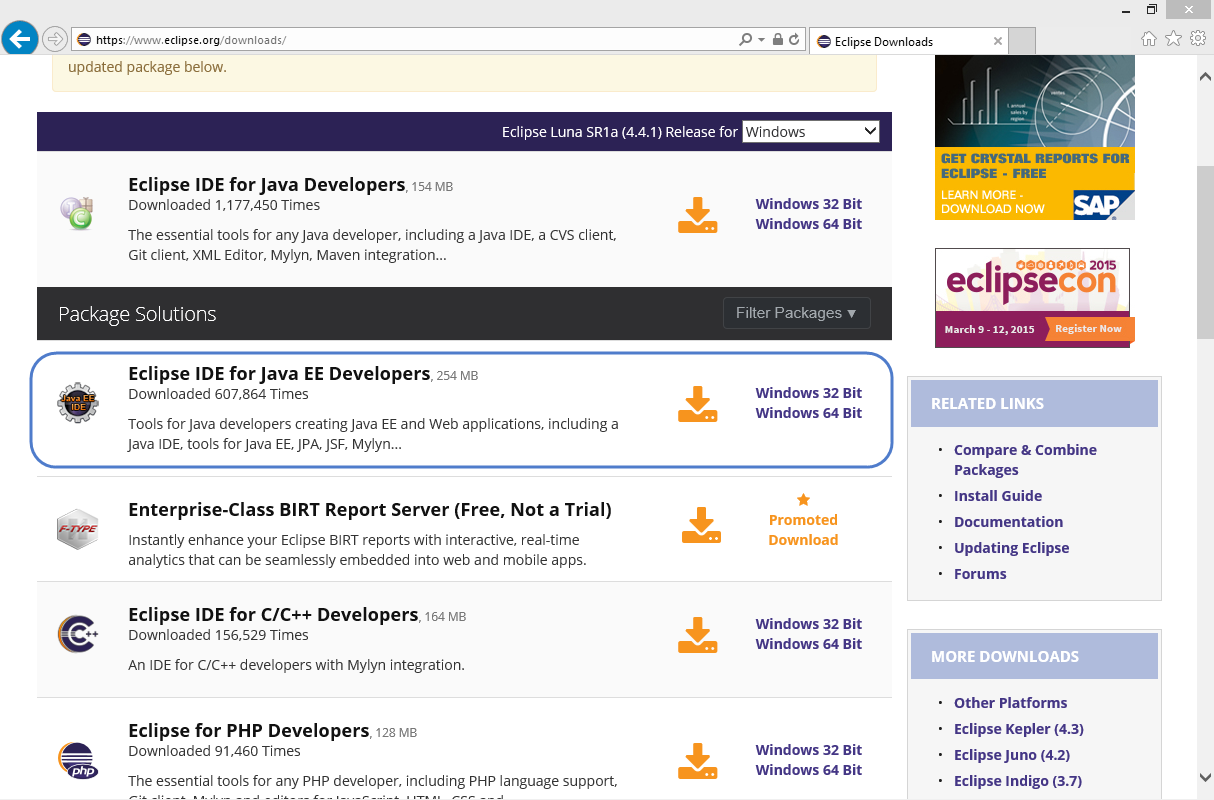Click the browser Forward arrow button

[x=55, y=39]
